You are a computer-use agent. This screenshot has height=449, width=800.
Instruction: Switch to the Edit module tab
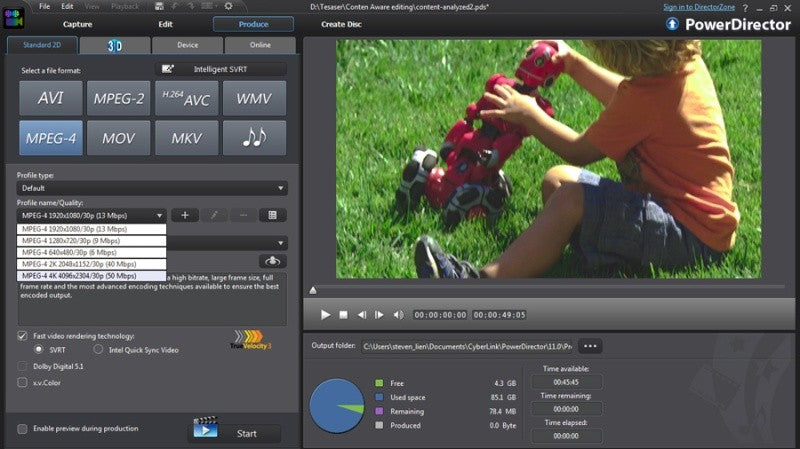pyautogui.click(x=165, y=24)
